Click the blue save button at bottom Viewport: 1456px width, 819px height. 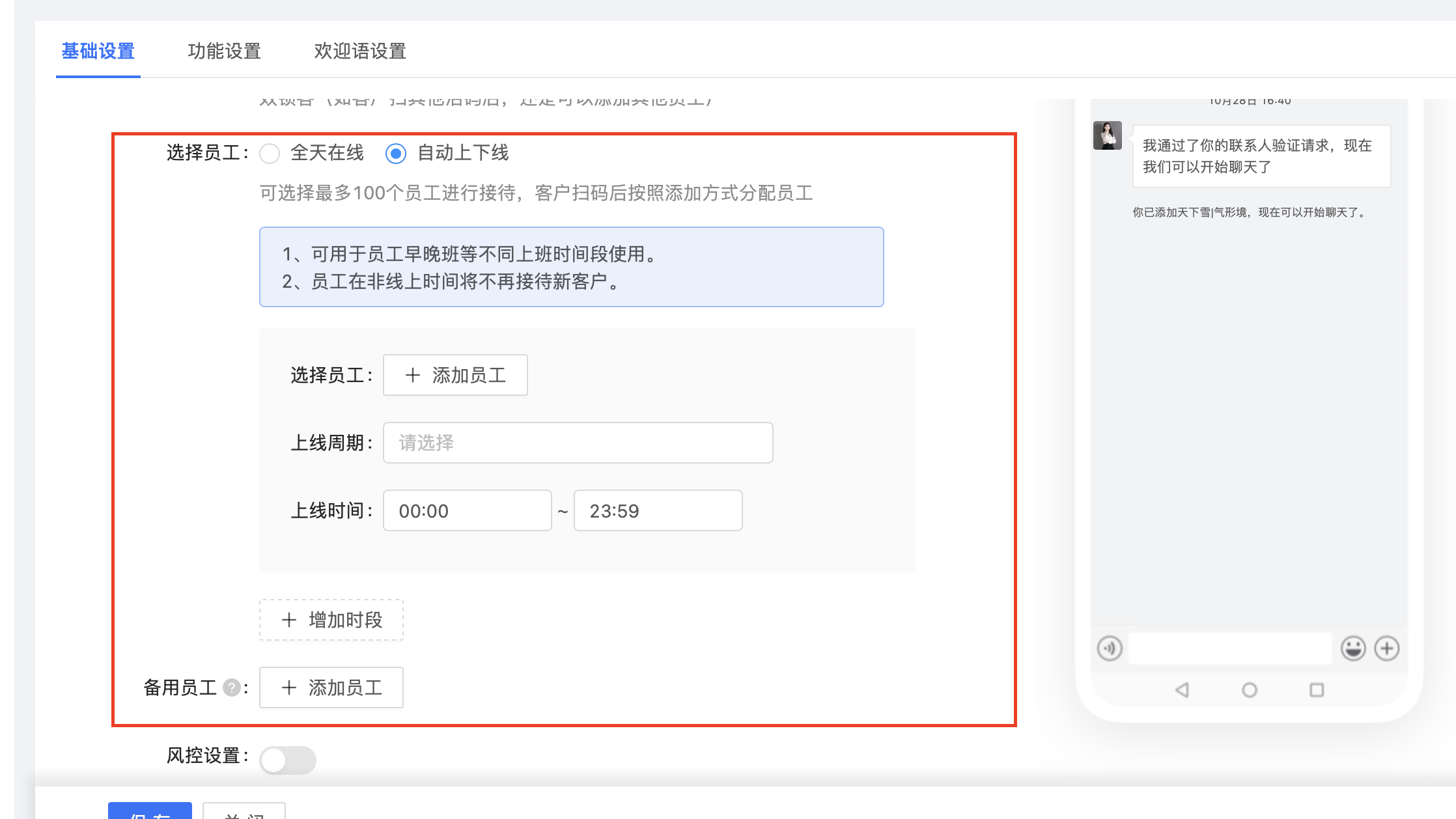150,811
